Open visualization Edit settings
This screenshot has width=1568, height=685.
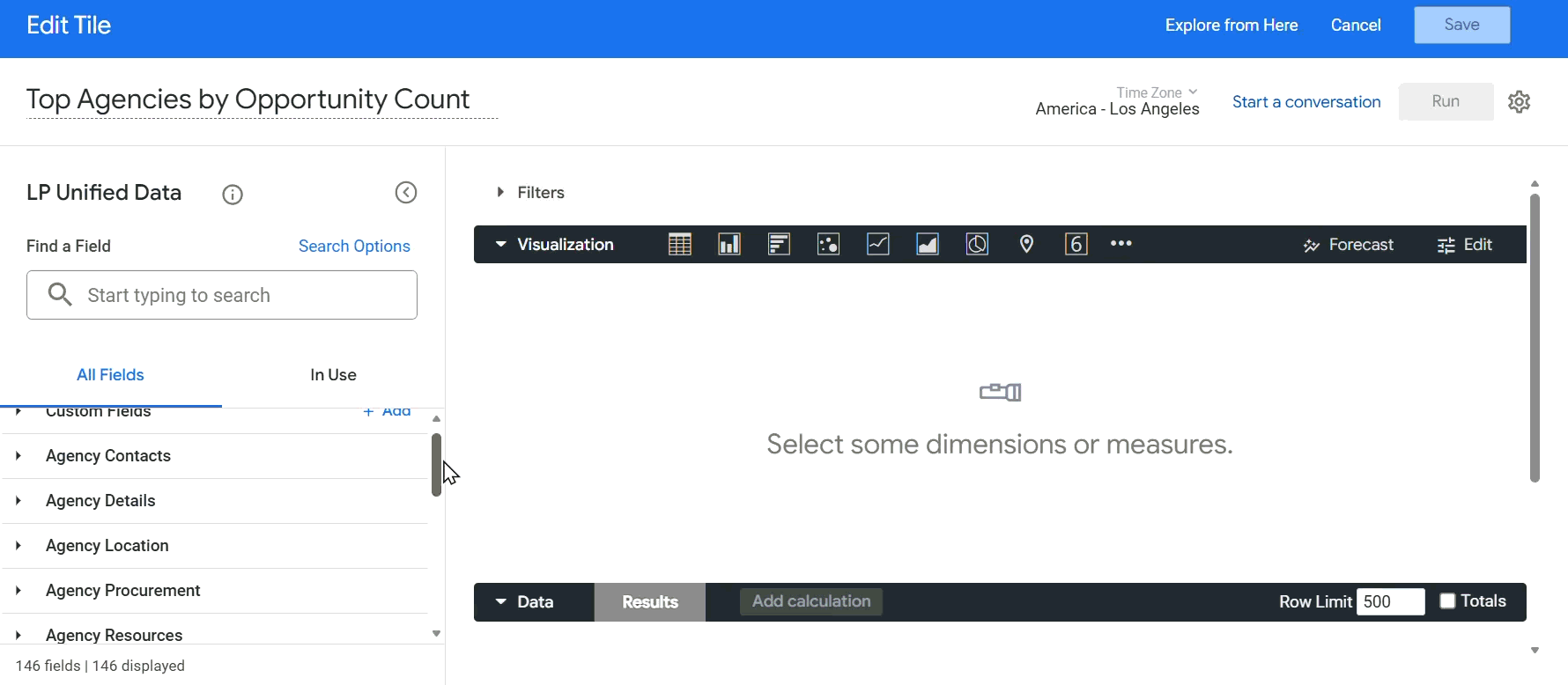pyautogui.click(x=1465, y=245)
